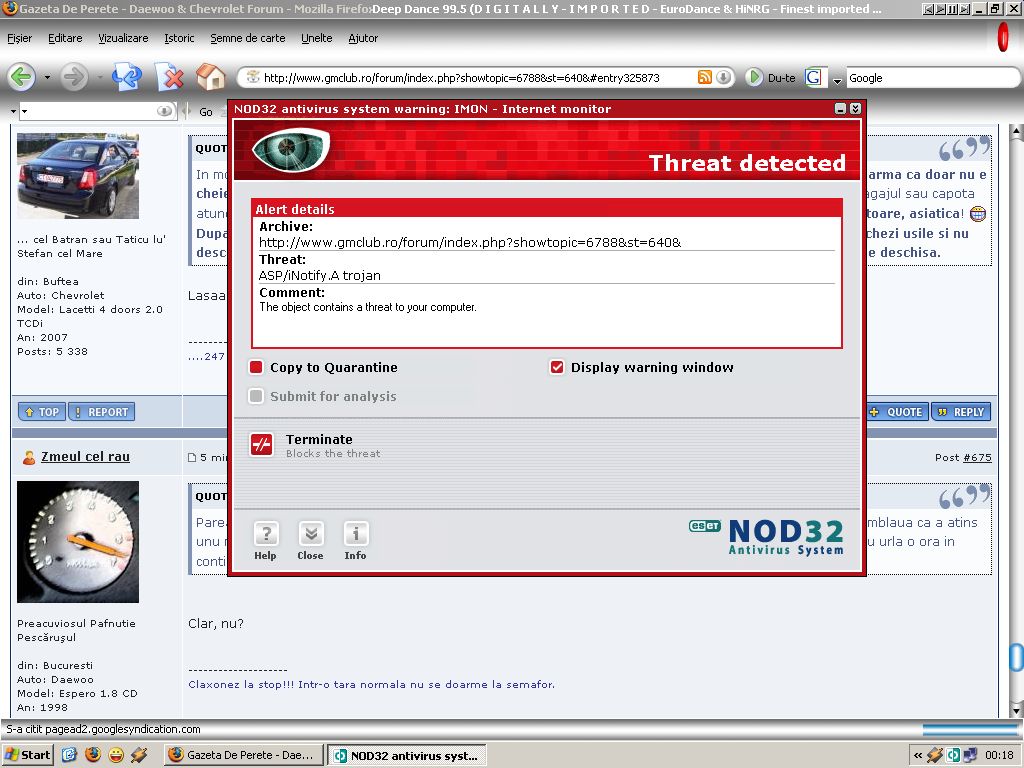Open the Istoric menu

[x=180, y=38]
